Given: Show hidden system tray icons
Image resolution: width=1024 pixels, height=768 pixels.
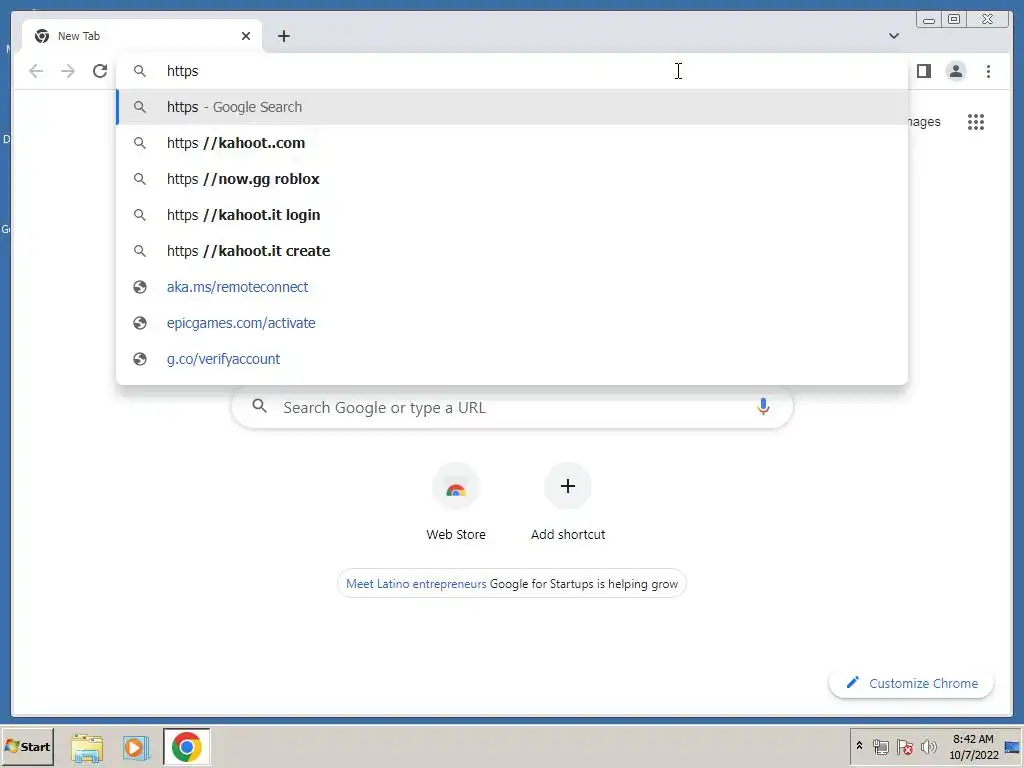Looking at the screenshot, I should coord(859,746).
